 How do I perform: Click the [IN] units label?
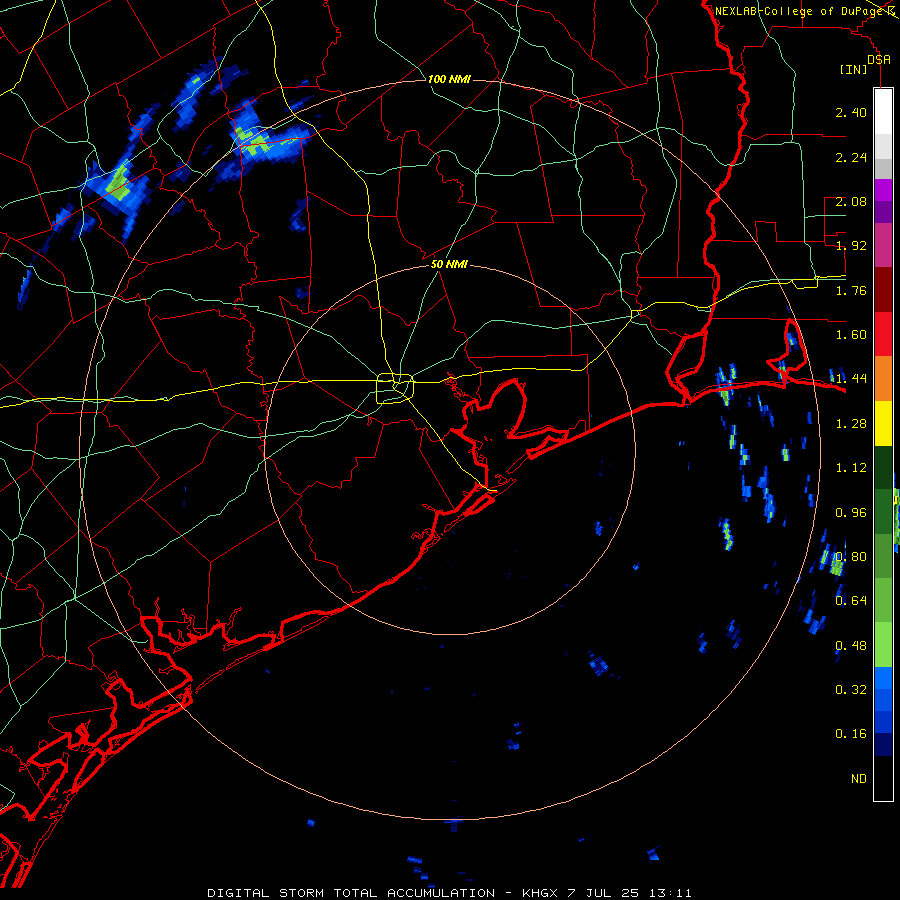pos(854,70)
